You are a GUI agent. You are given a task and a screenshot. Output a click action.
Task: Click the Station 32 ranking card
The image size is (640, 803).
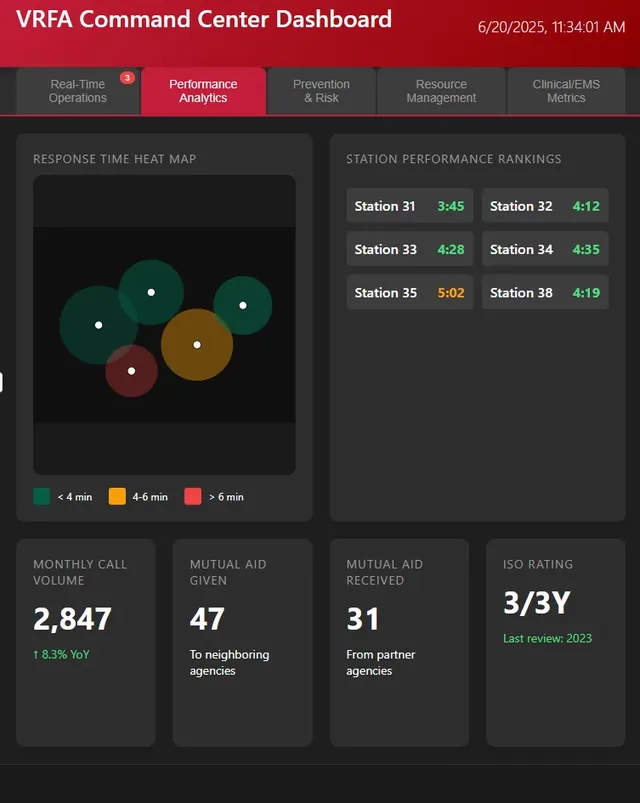click(x=545, y=206)
